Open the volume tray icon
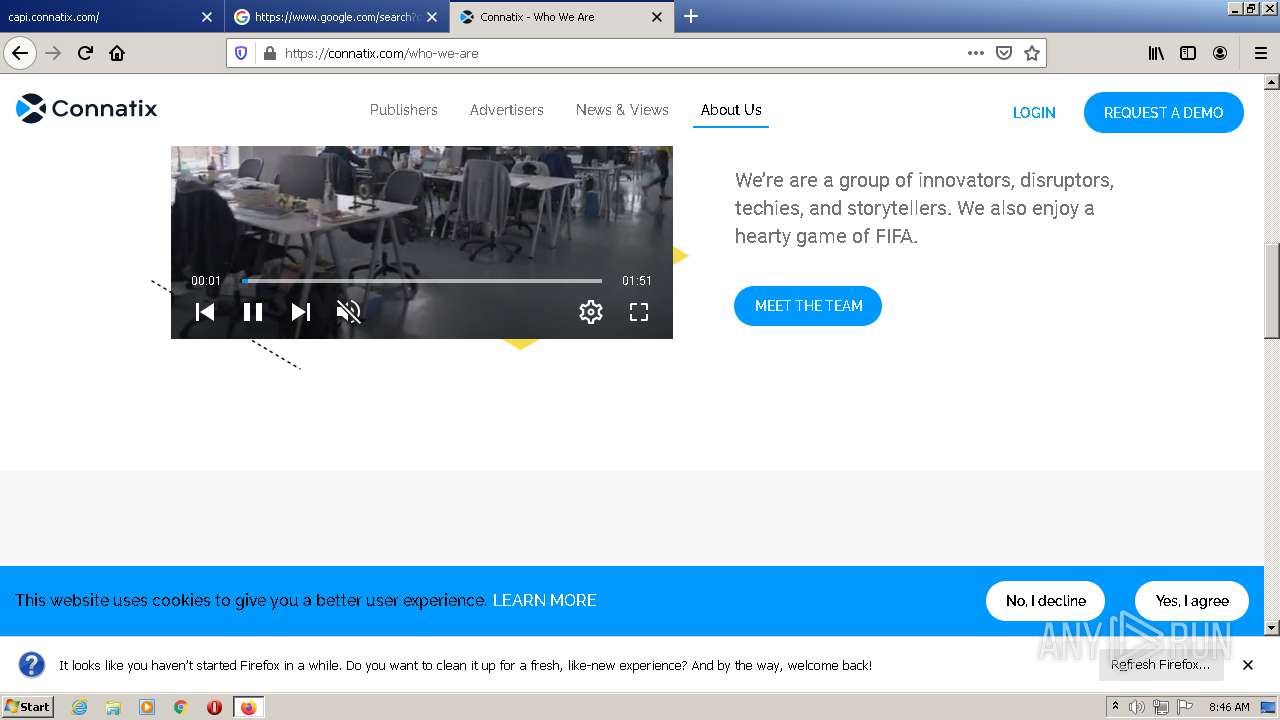The width and height of the screenshot is (1280, 720). [x=1137, y=707]
